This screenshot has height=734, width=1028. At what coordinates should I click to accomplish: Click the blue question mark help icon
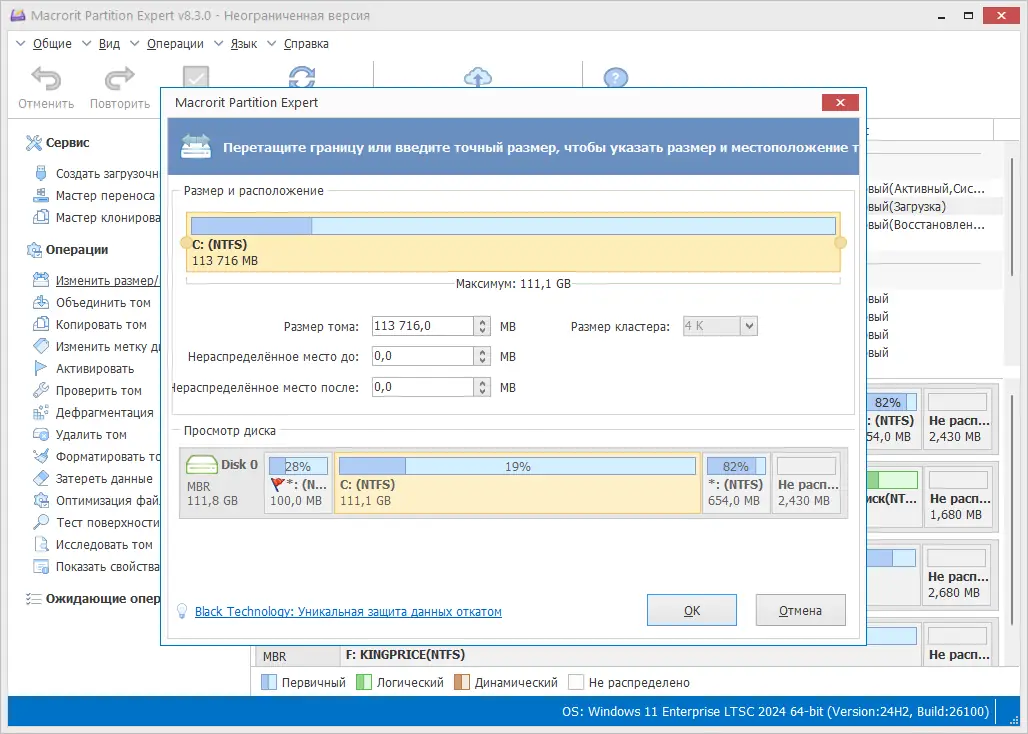coord(616,77)
